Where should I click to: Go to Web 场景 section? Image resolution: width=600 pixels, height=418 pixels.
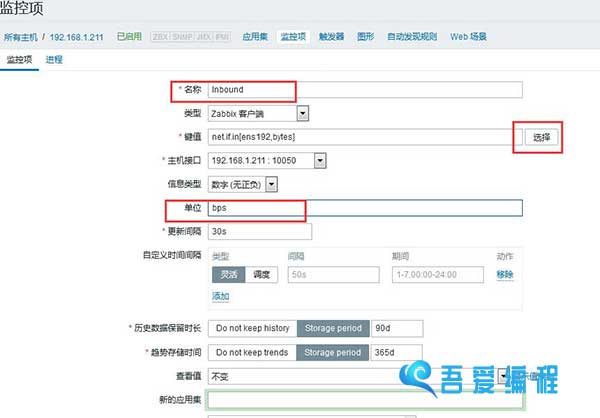[x=468, y=37]
